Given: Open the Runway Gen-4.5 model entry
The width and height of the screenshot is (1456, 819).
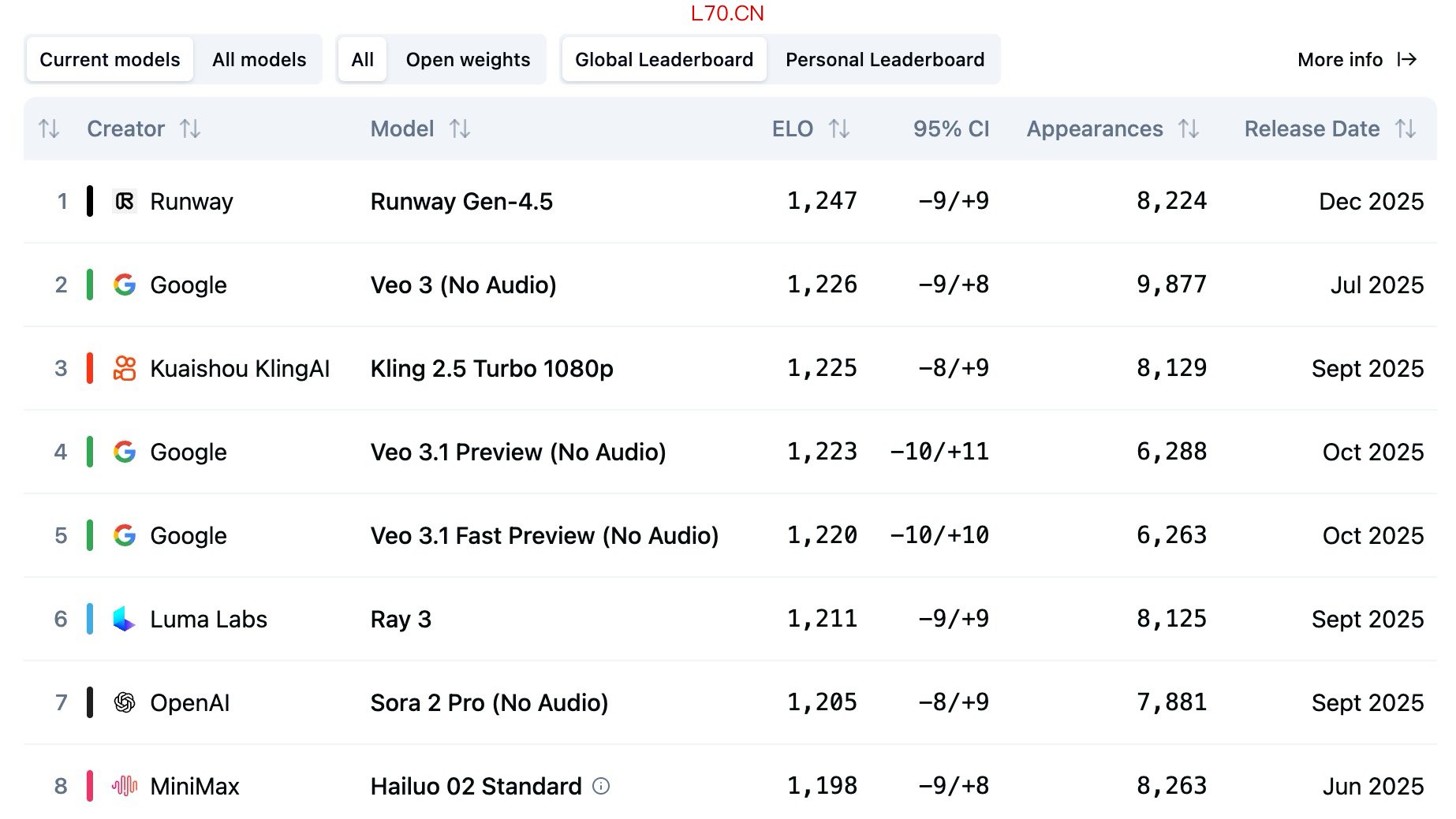Looking at the screenshot, I should pyautogui.click(x=461, y=202).
